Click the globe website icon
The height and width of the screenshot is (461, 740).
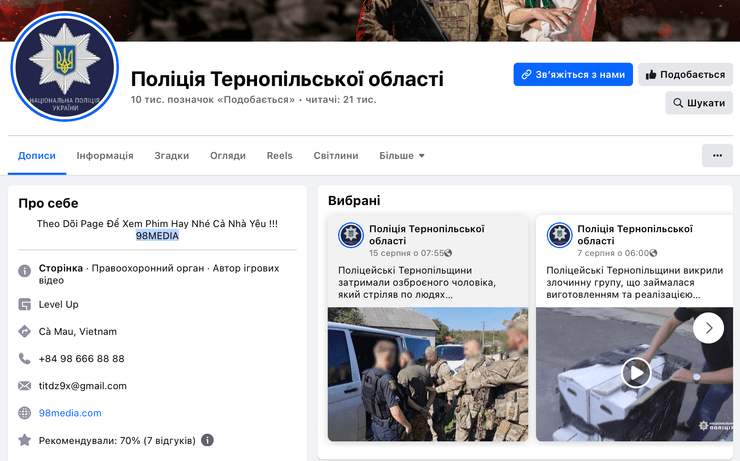[25, 413]
